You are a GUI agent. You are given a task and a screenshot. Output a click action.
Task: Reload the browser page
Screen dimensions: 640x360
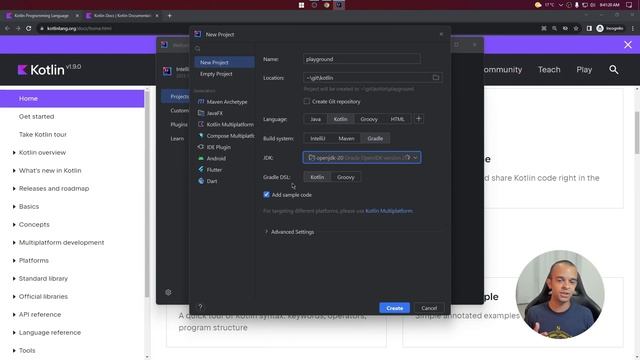[29, 28]
